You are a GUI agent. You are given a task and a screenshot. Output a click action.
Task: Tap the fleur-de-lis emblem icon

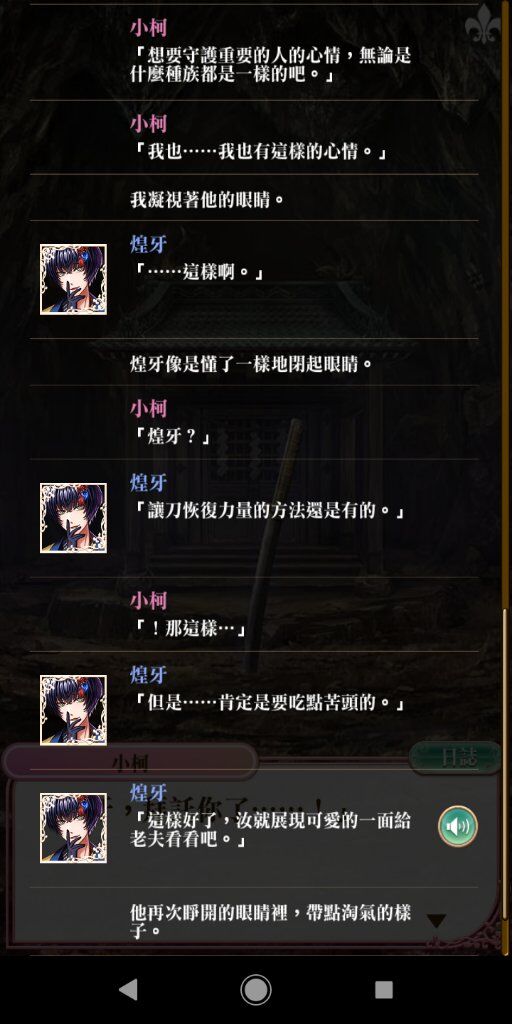point(482,24)
